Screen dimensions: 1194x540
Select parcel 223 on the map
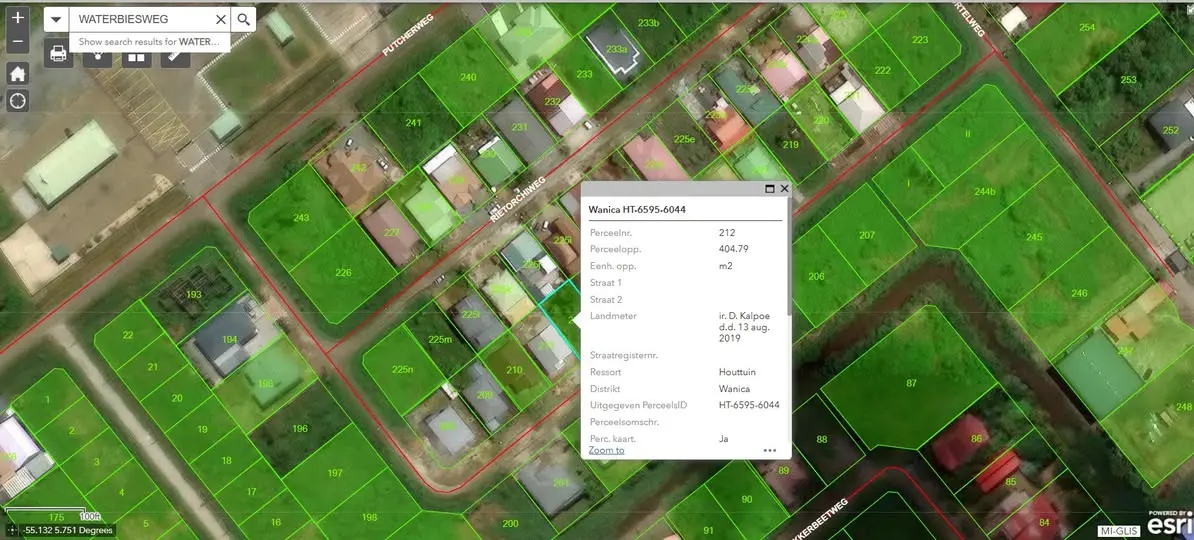[920, 40]
